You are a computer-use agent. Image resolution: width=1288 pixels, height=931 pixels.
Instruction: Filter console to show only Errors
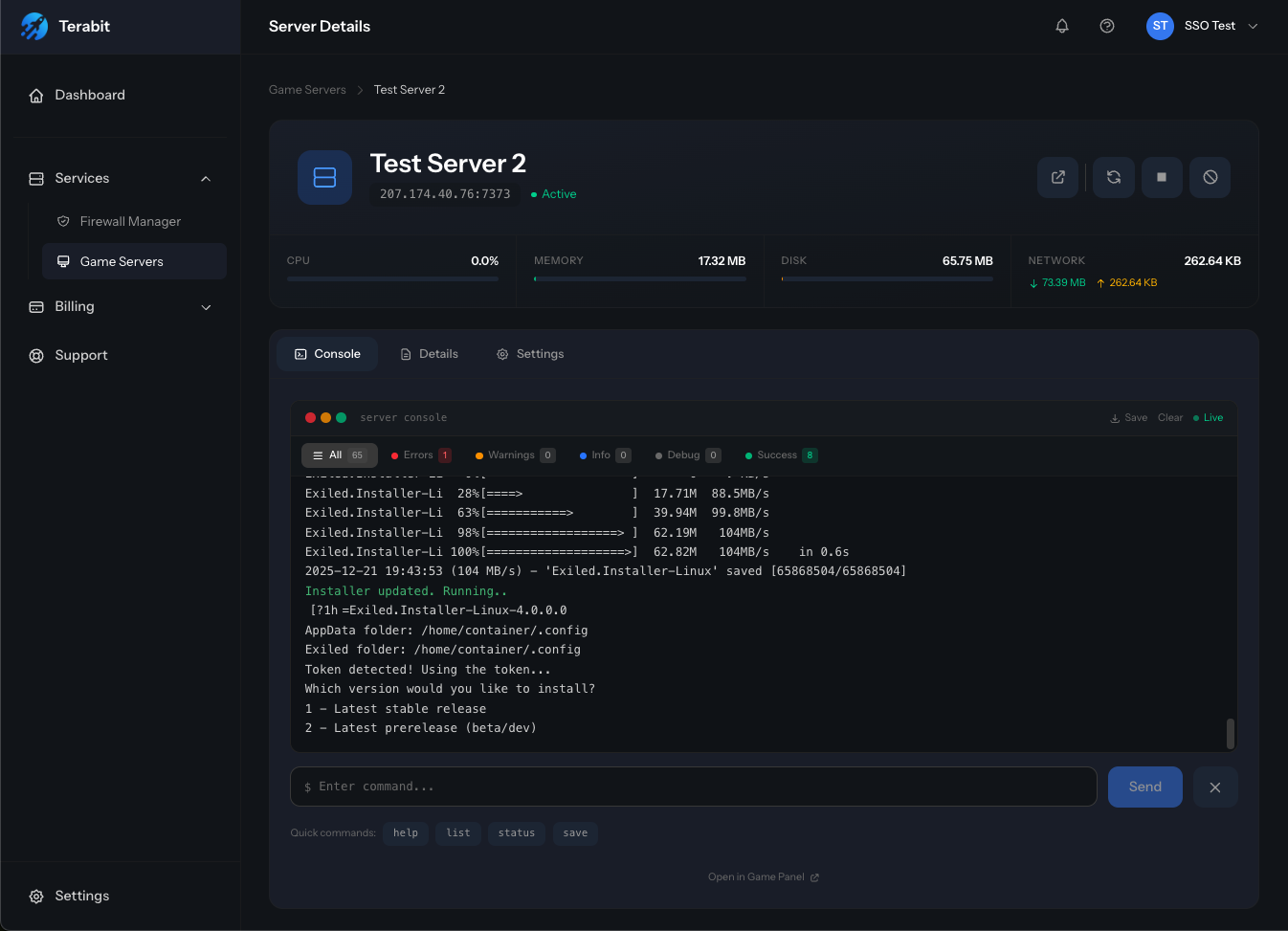[x=419, y=454]
